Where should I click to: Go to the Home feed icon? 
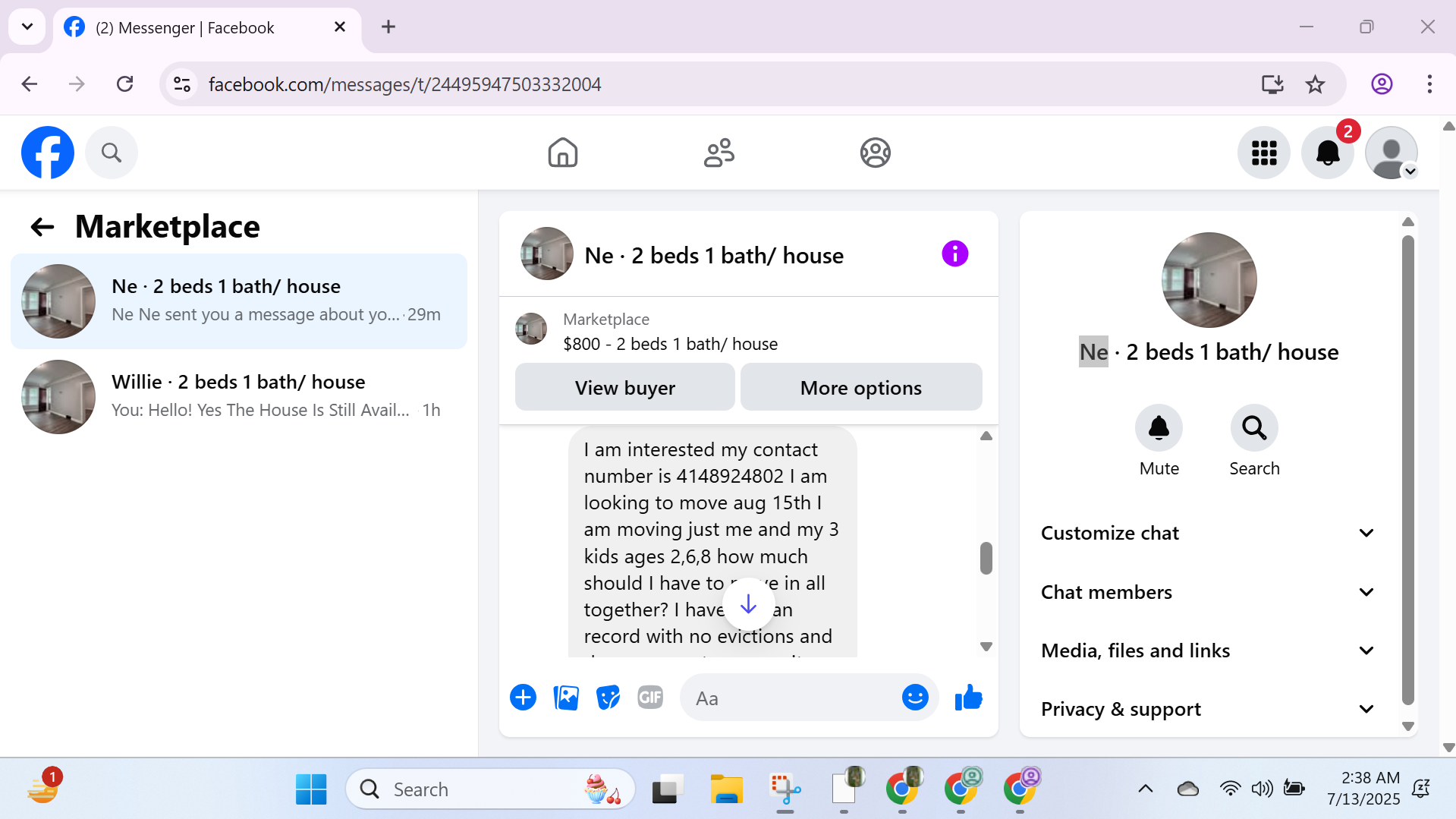tap(563, 153)
